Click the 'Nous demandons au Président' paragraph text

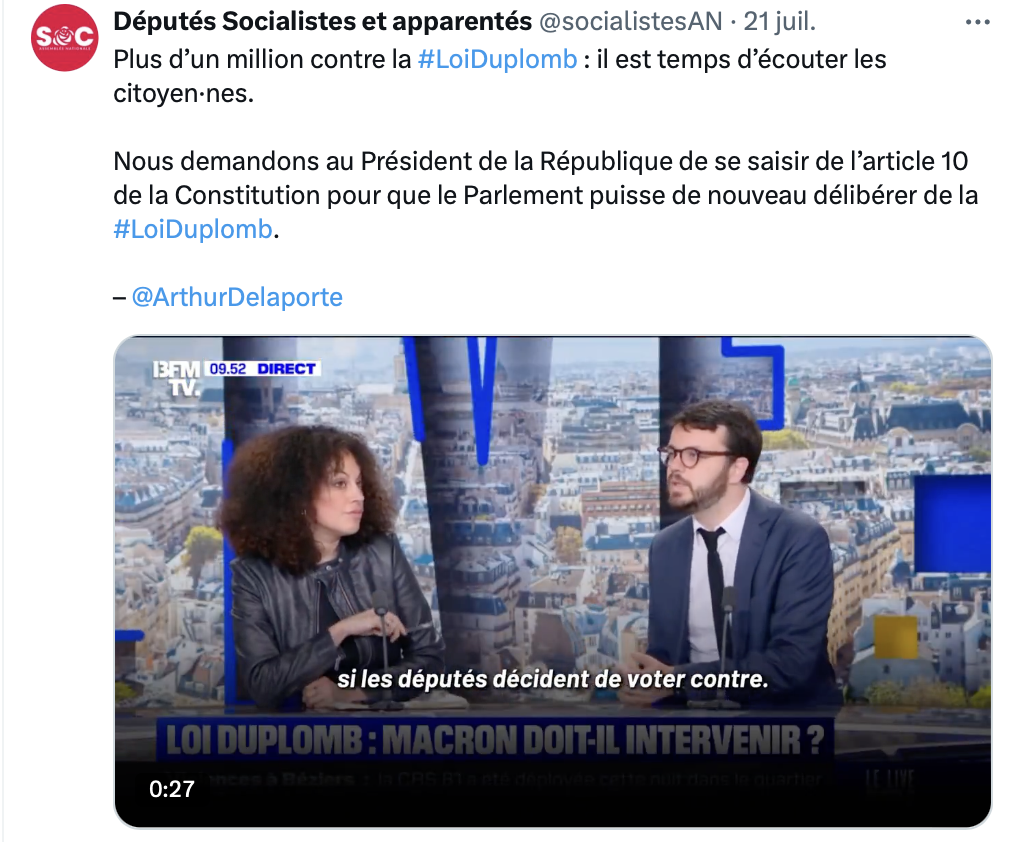click(545, 195)
